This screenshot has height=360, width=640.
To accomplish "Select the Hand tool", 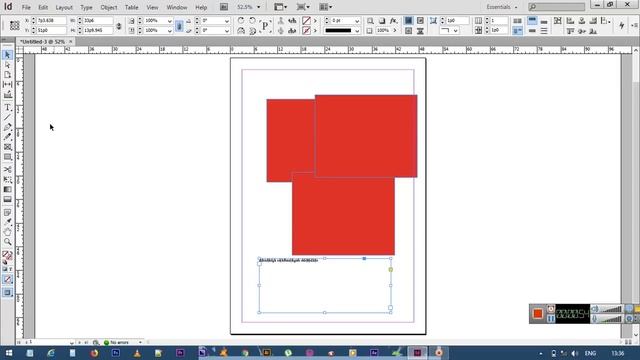I will (7, 232).
